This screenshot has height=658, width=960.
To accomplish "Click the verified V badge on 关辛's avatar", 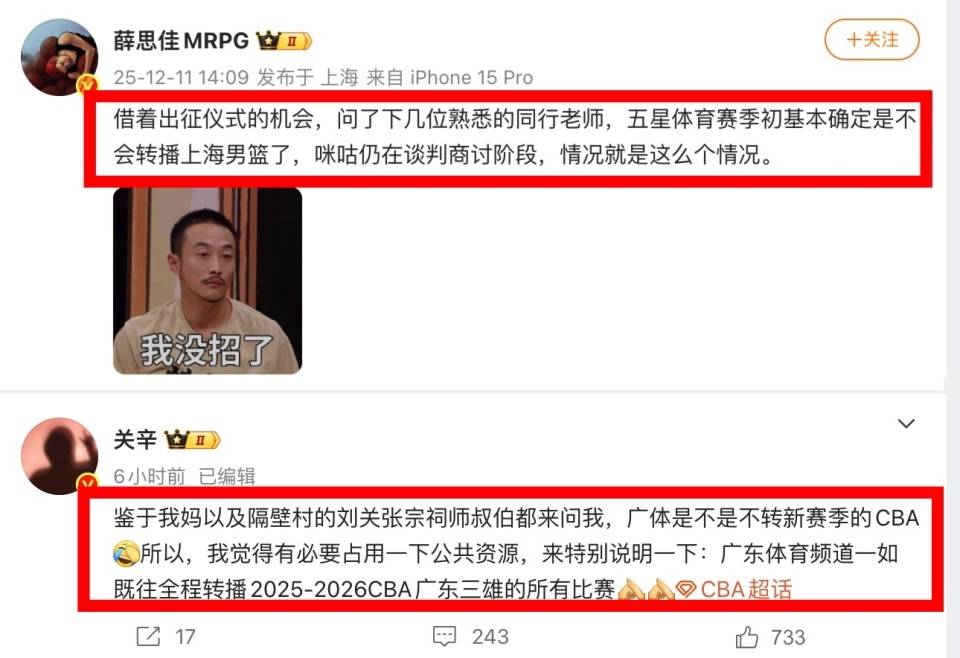I will 88,483.
